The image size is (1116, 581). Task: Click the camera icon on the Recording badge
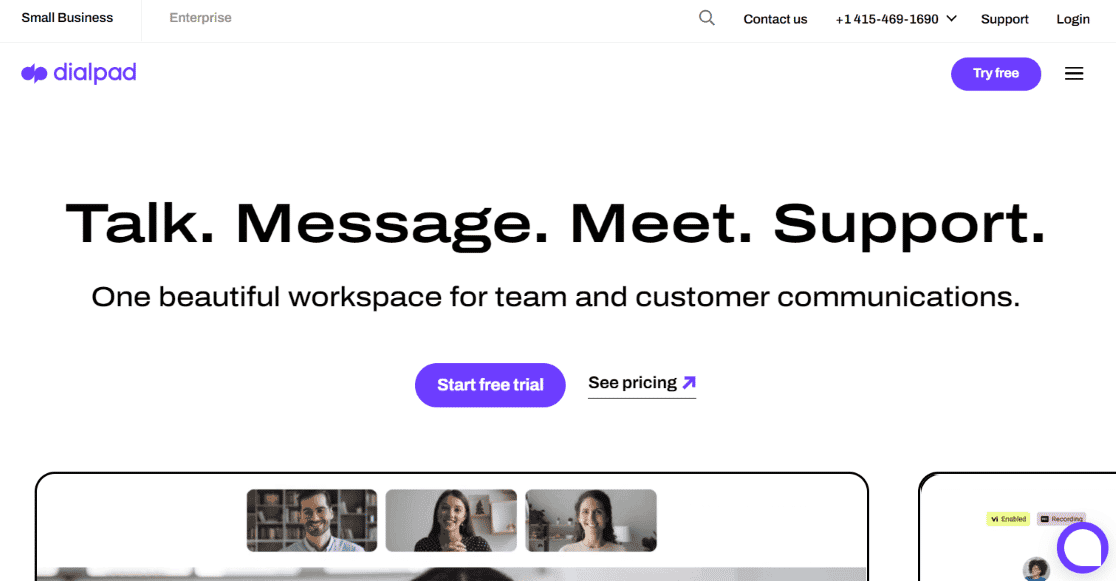click(x=1045, y=518)
